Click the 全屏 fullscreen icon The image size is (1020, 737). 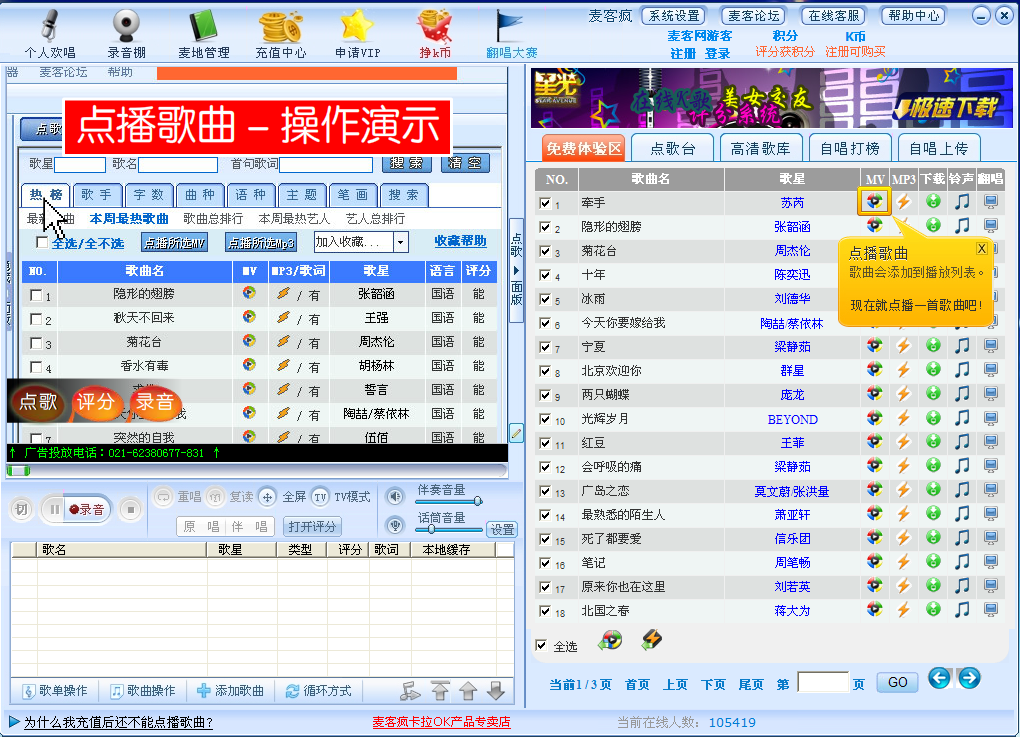267,497
